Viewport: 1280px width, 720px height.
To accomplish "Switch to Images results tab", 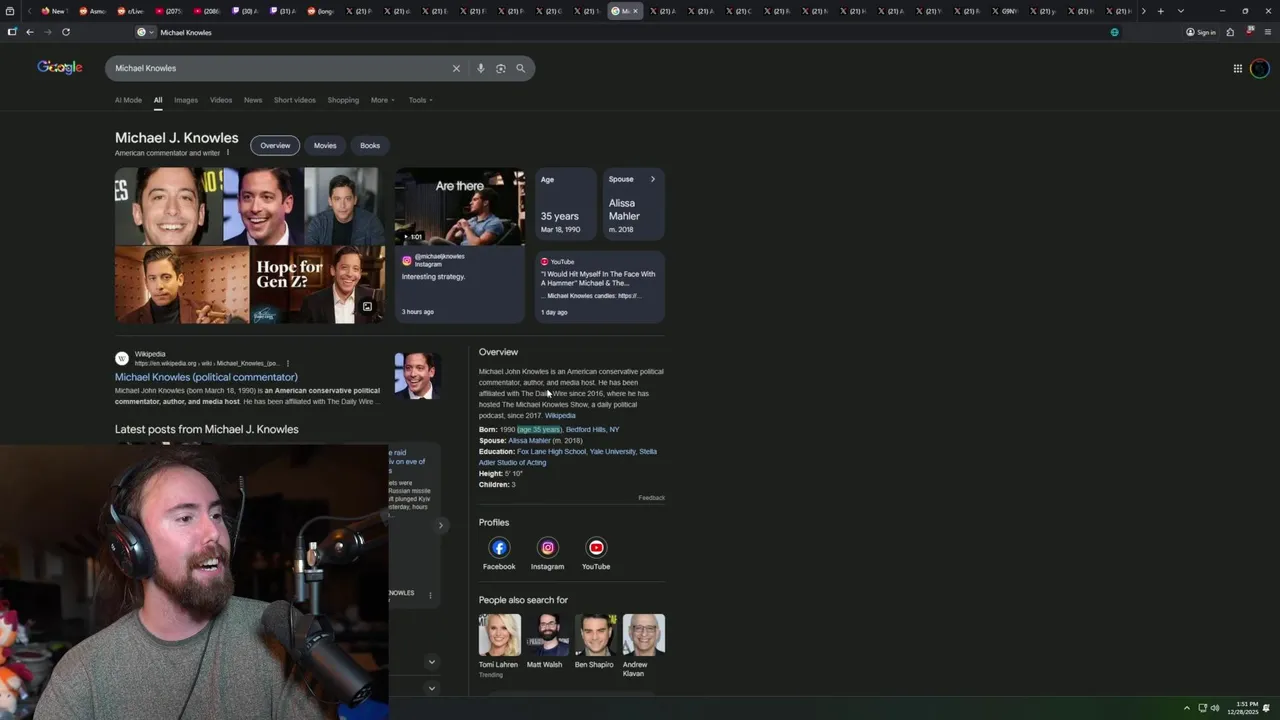I will (186, 100).
